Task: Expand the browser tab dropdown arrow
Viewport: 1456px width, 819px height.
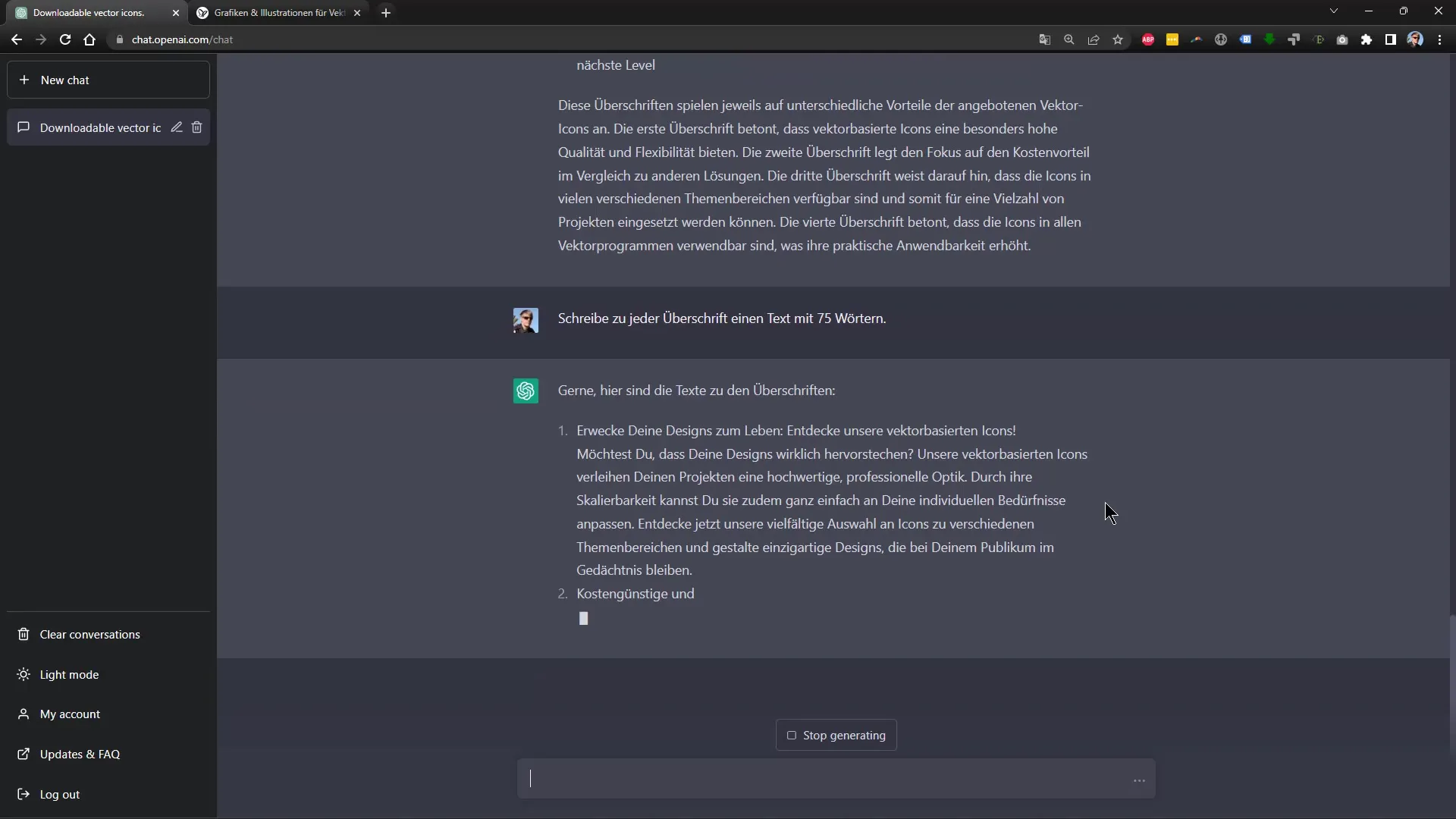Action: [x=1333, y=11]
